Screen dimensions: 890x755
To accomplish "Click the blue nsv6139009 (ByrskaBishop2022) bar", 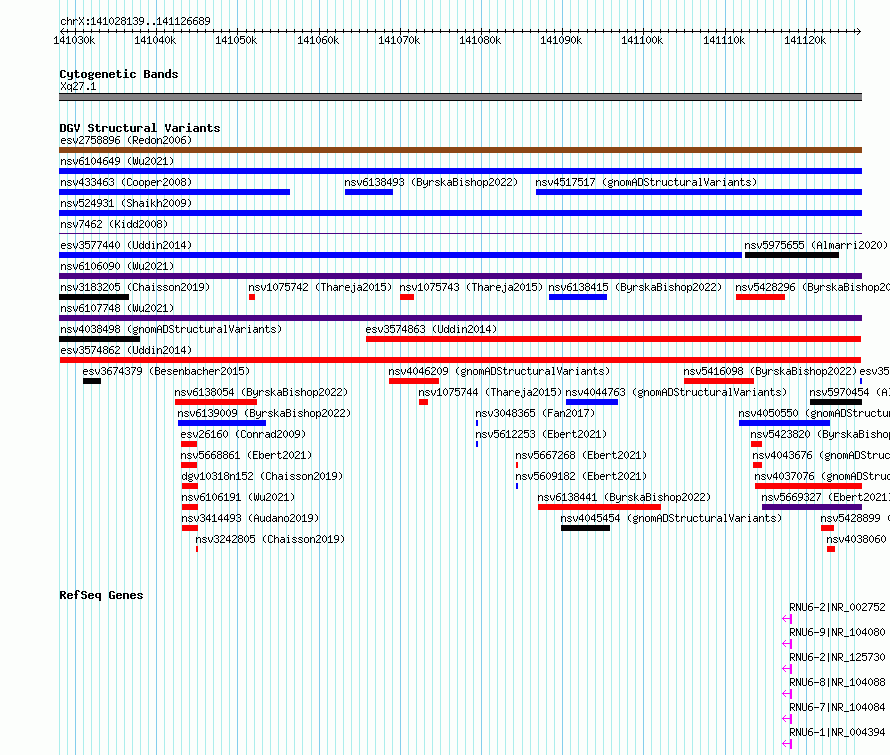I will [222, 423].
